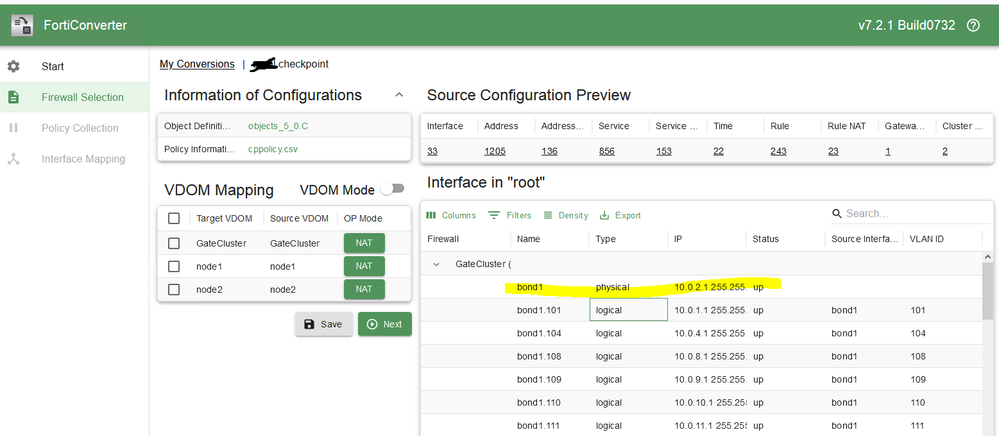The height and width of the screenshot is (436, 999).
Task: Click the Density button
Action: click(565, 215)
